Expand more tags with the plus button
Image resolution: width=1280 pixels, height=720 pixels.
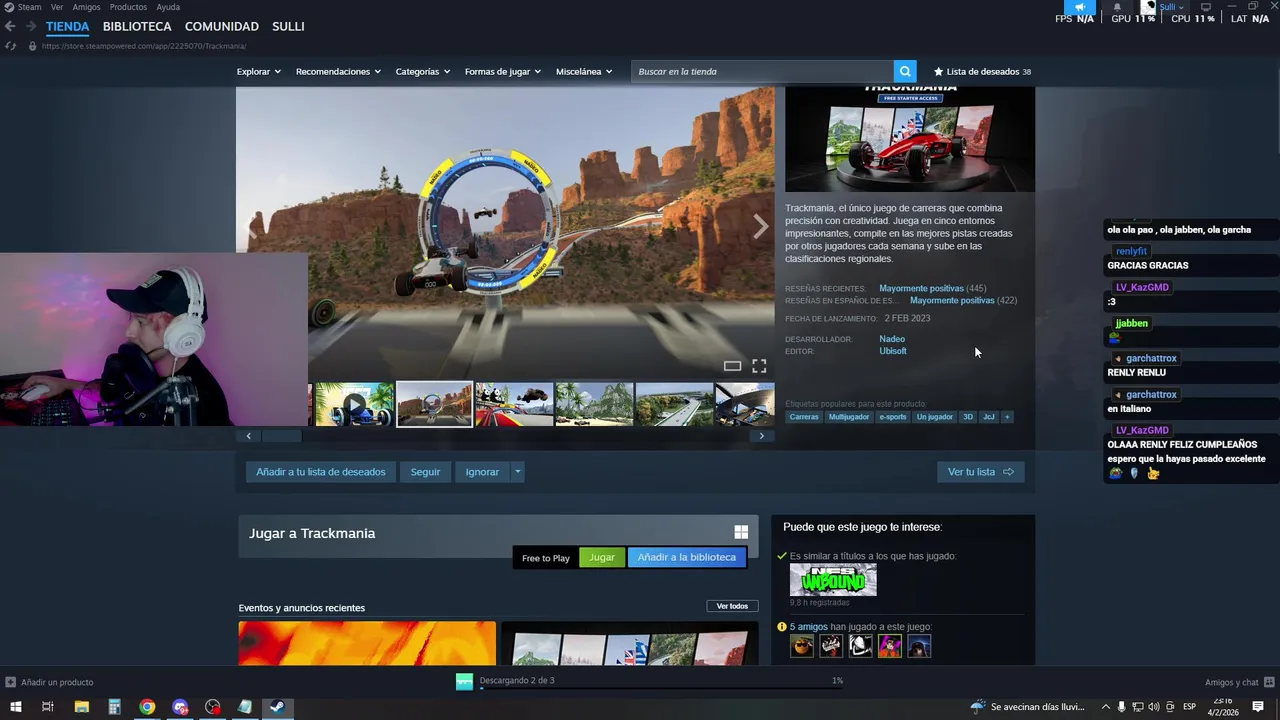[1007, 417]
